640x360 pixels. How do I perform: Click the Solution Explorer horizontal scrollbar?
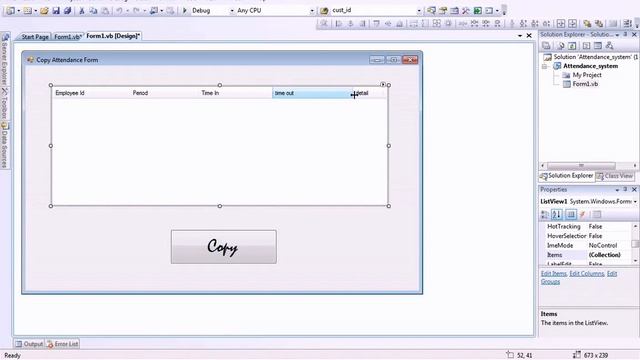581,165
